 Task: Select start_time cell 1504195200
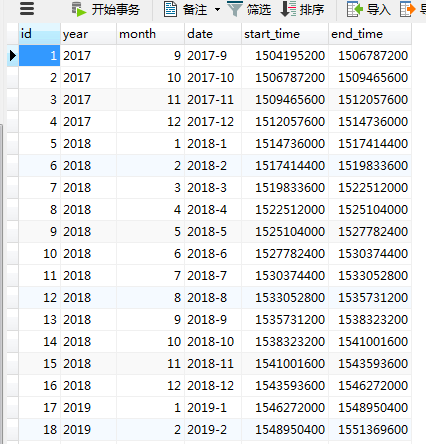285,56
